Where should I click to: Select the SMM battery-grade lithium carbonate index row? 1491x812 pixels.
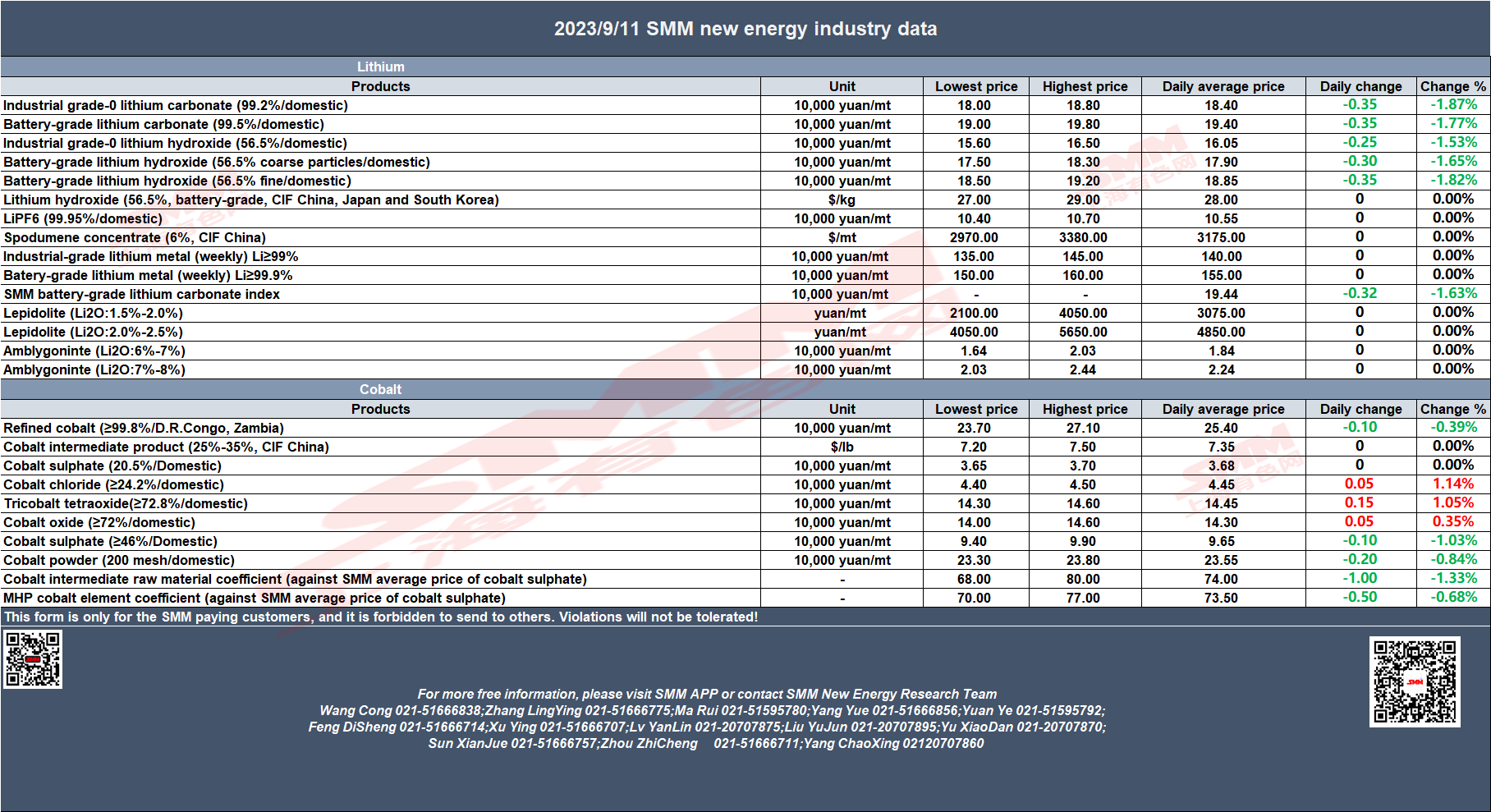tap(745, 294)
